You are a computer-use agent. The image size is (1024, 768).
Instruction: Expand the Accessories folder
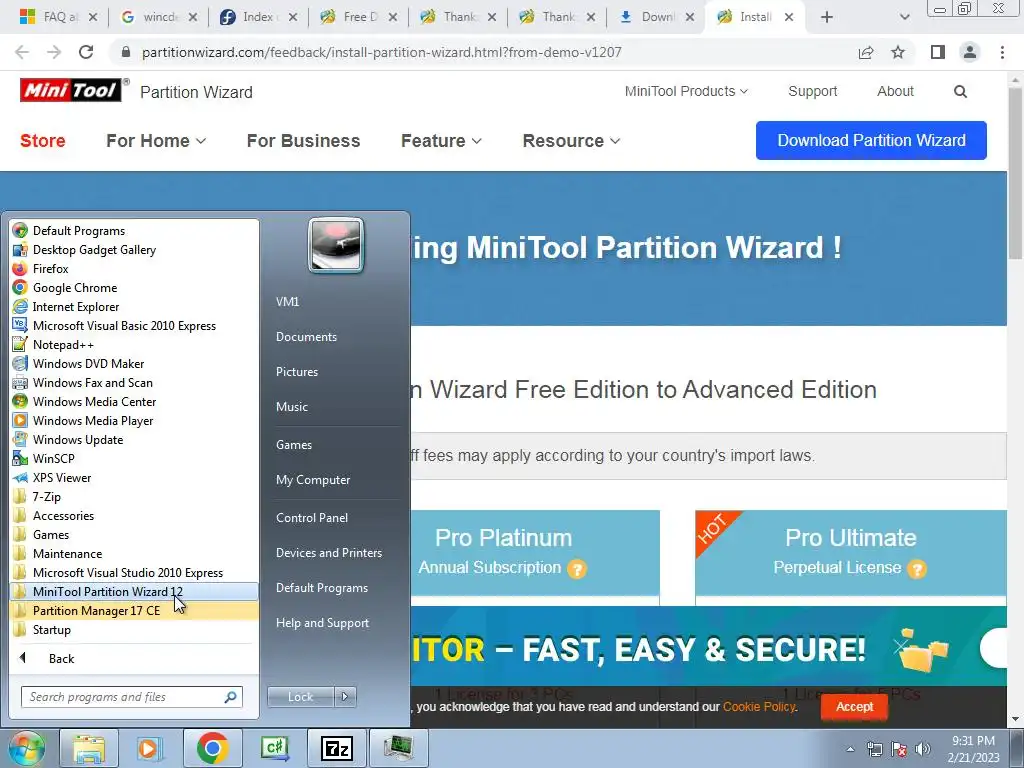pyautogui.click(x=134, y=515)
